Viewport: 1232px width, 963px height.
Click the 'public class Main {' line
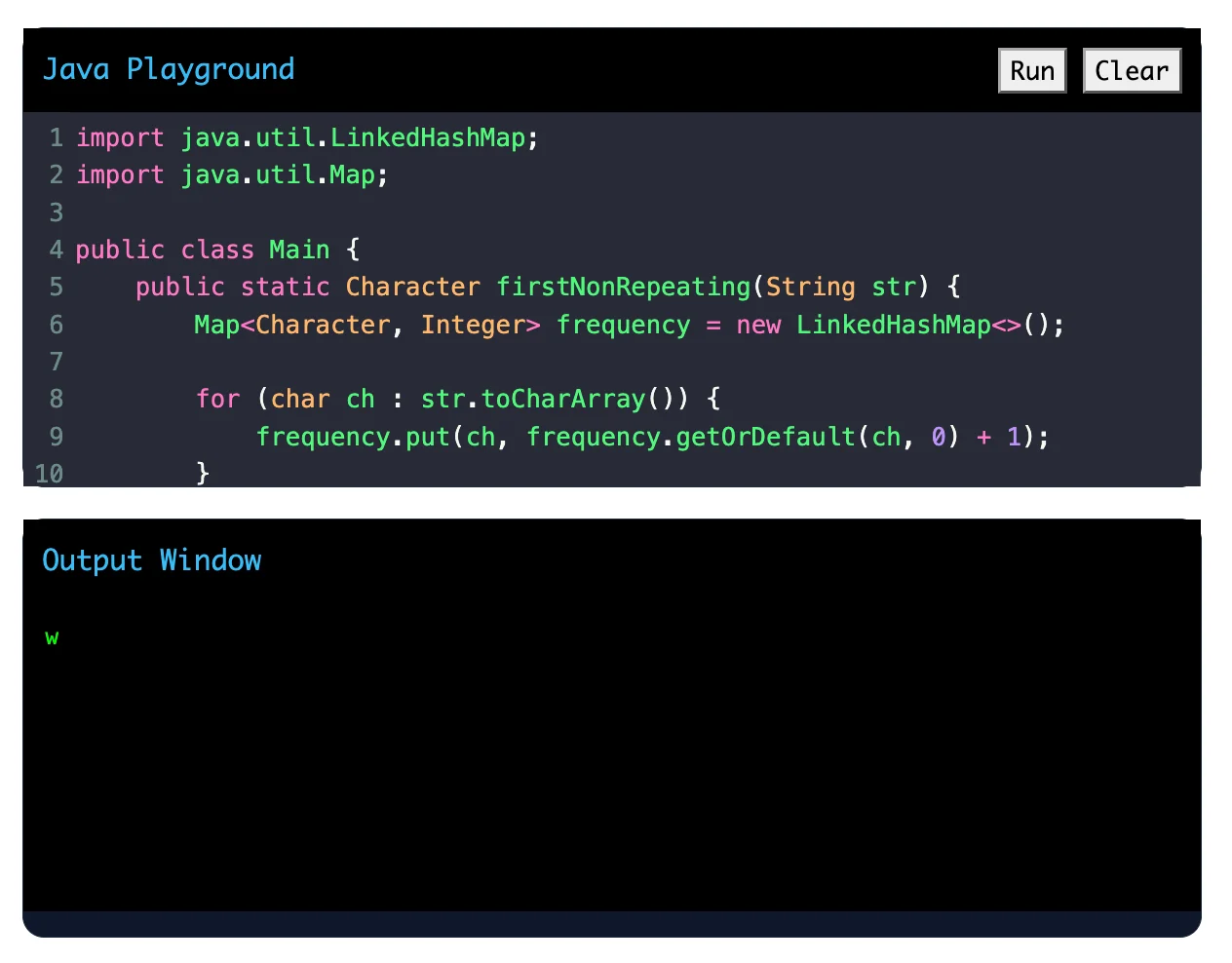(217, 250)
